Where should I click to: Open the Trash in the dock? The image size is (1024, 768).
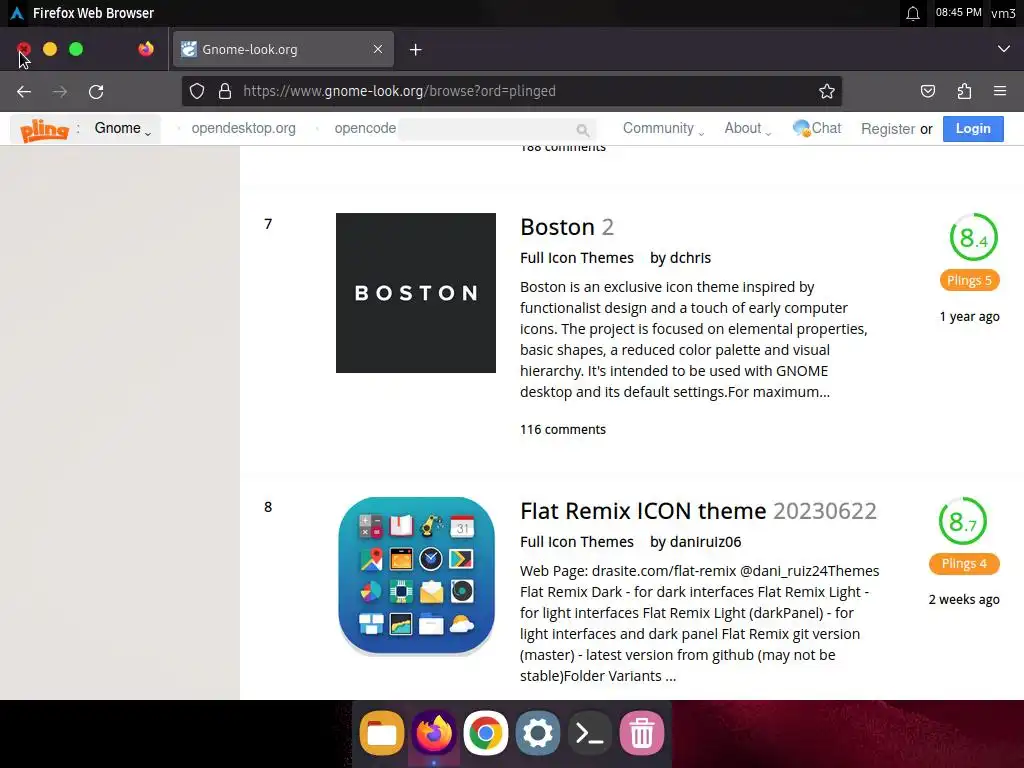(x=642, y=733)
